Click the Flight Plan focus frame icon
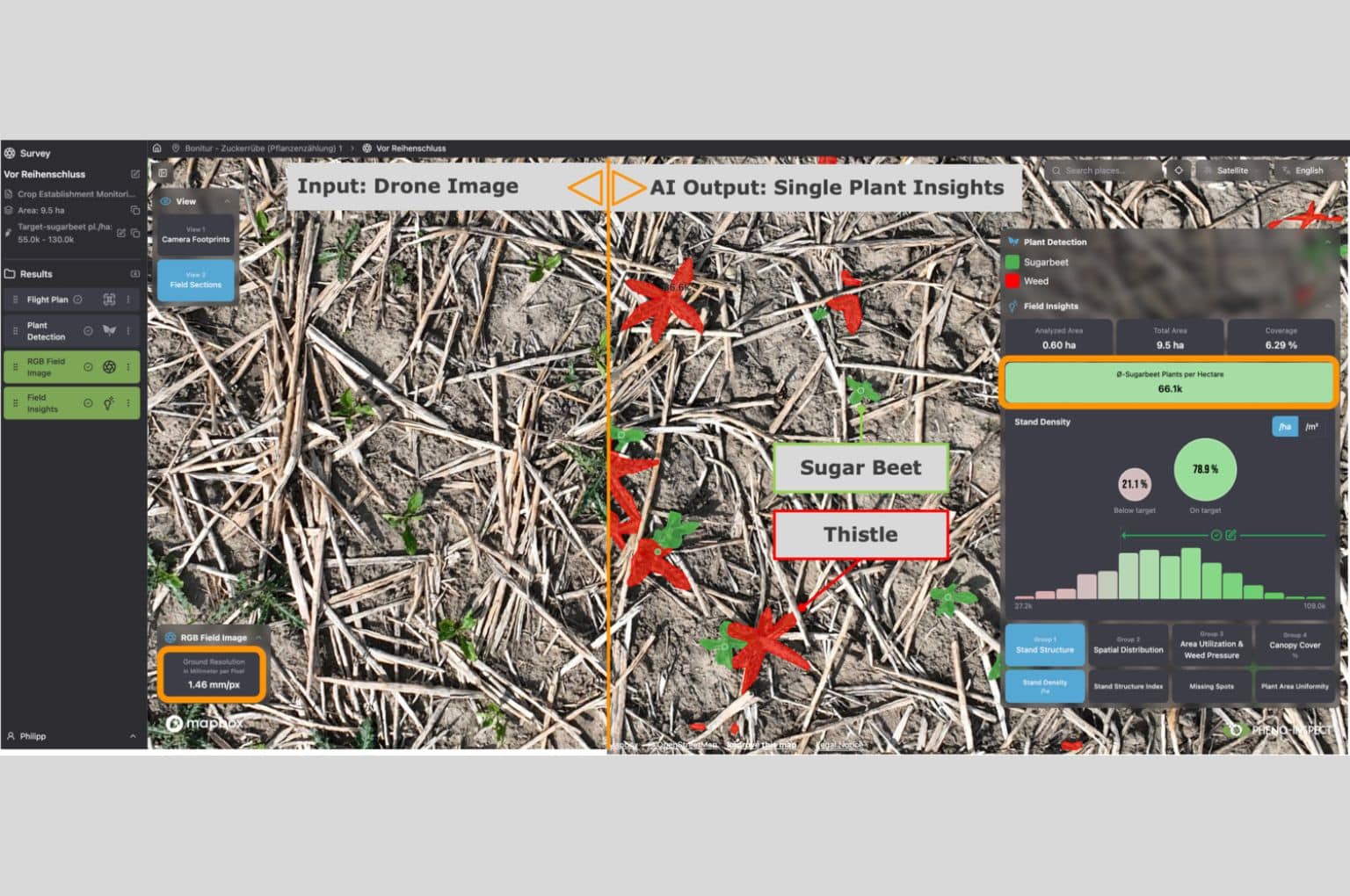This screenshot has width=1350, height=896. click(x=109, y=300)
